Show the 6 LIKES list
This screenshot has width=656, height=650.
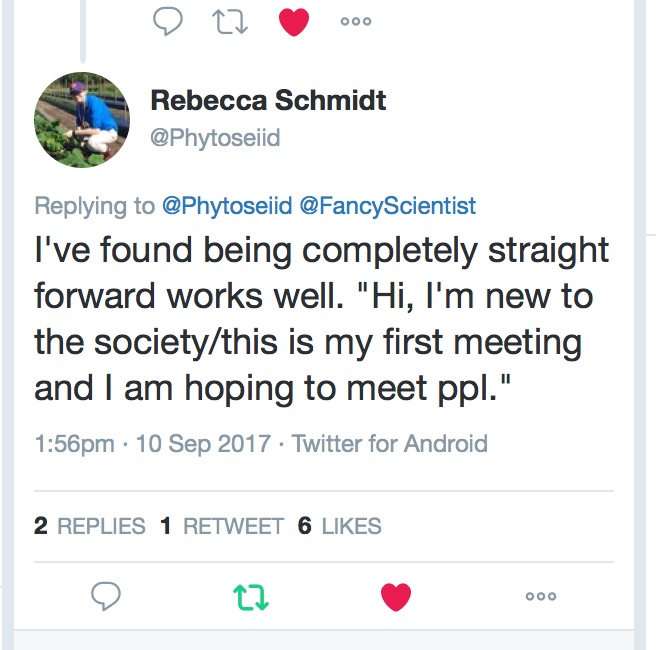coord(339,526)
